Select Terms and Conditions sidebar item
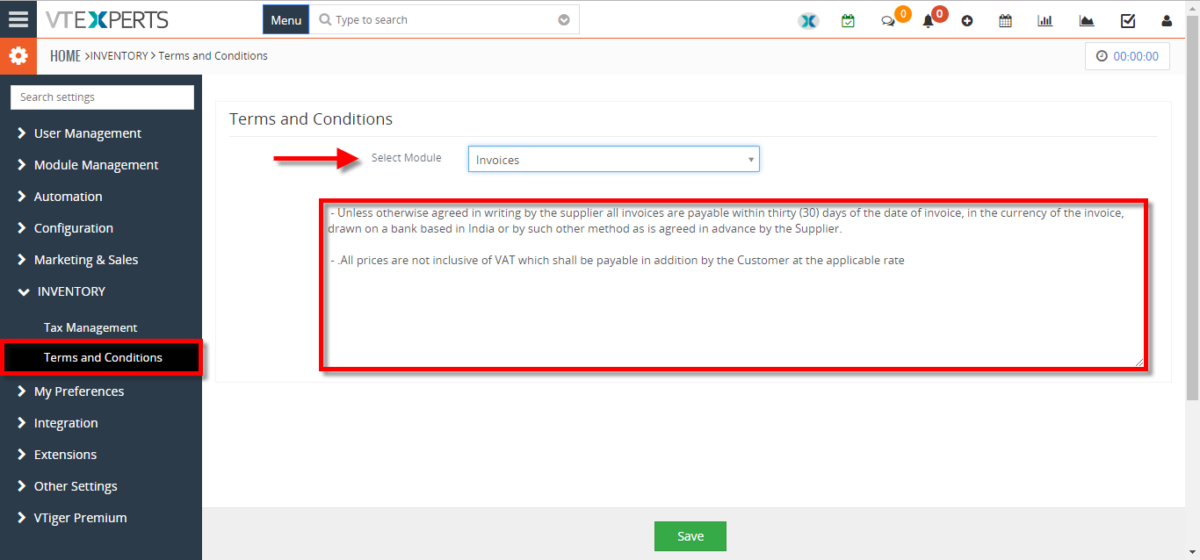 coord(101,357)
